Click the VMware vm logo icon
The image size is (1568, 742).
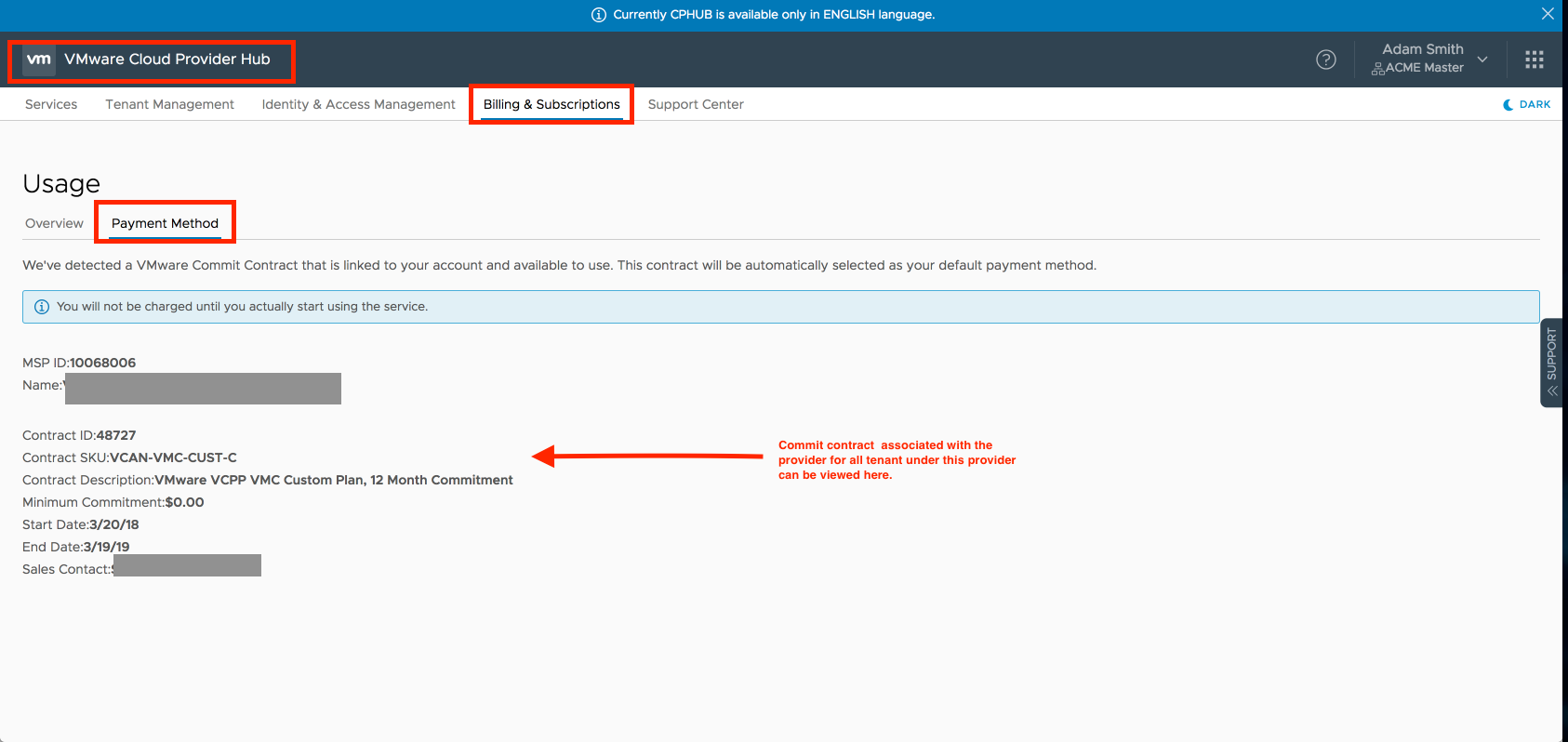[39, 60]
